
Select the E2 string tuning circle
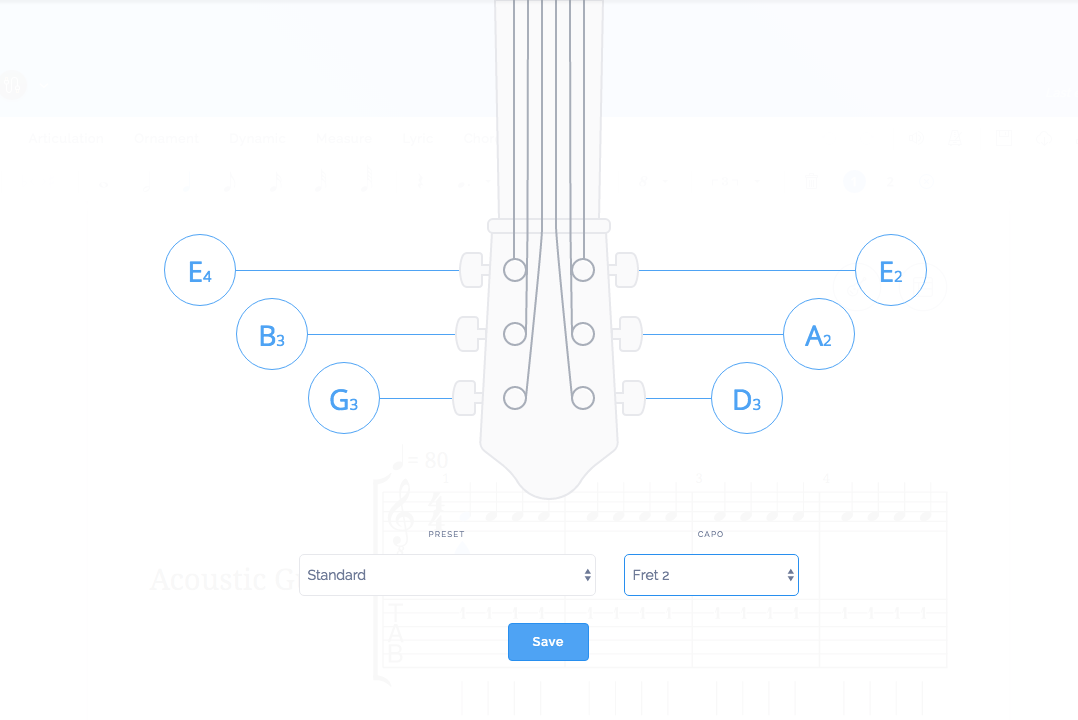(x=891, y=270)
